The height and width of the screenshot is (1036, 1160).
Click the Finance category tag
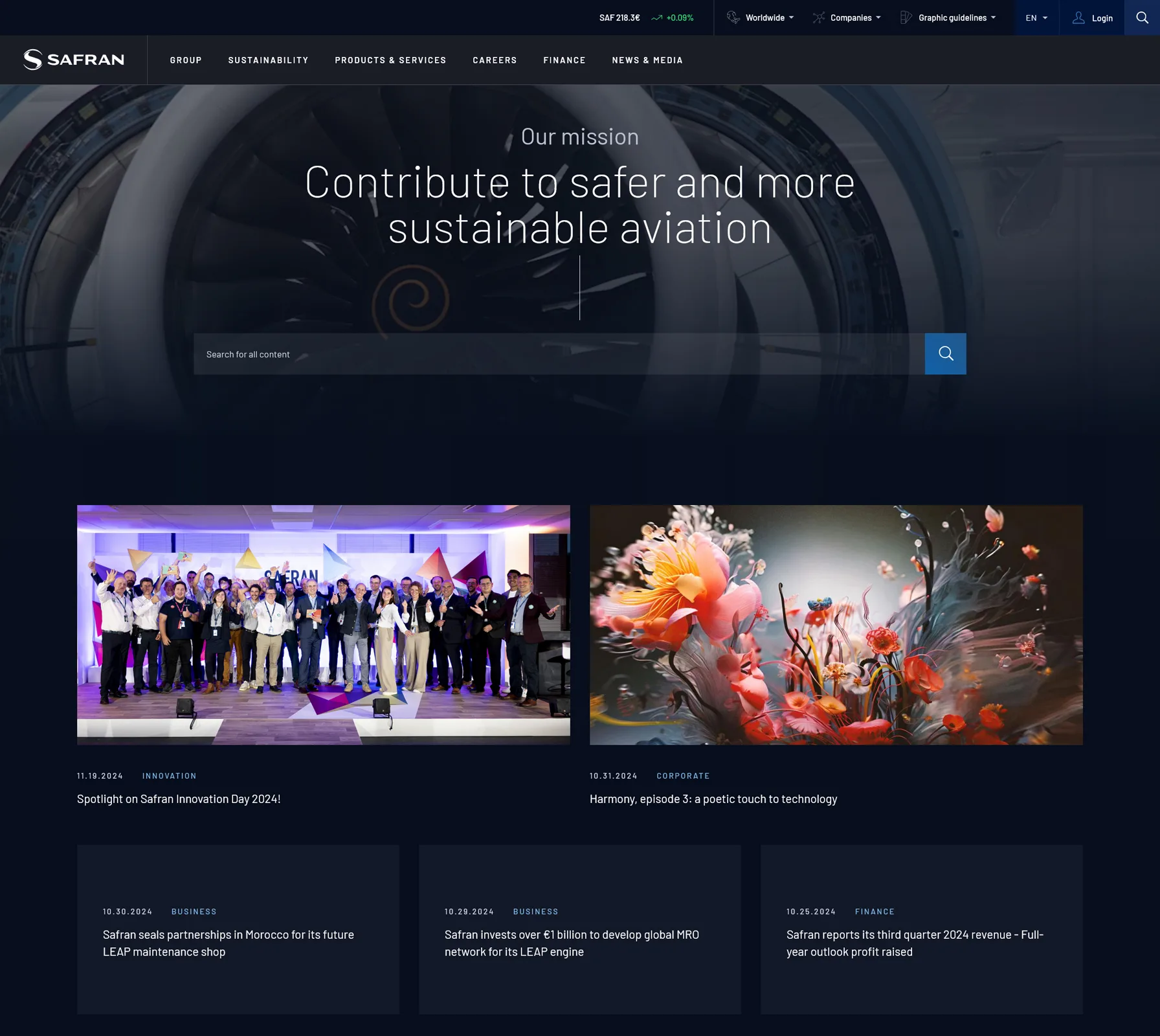[x=875, y=912]
